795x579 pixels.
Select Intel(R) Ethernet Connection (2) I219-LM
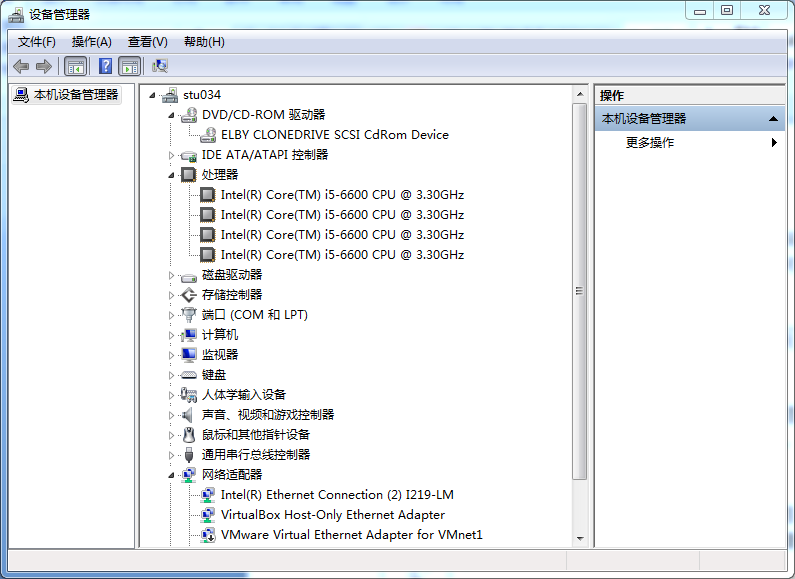click(337, 495)
